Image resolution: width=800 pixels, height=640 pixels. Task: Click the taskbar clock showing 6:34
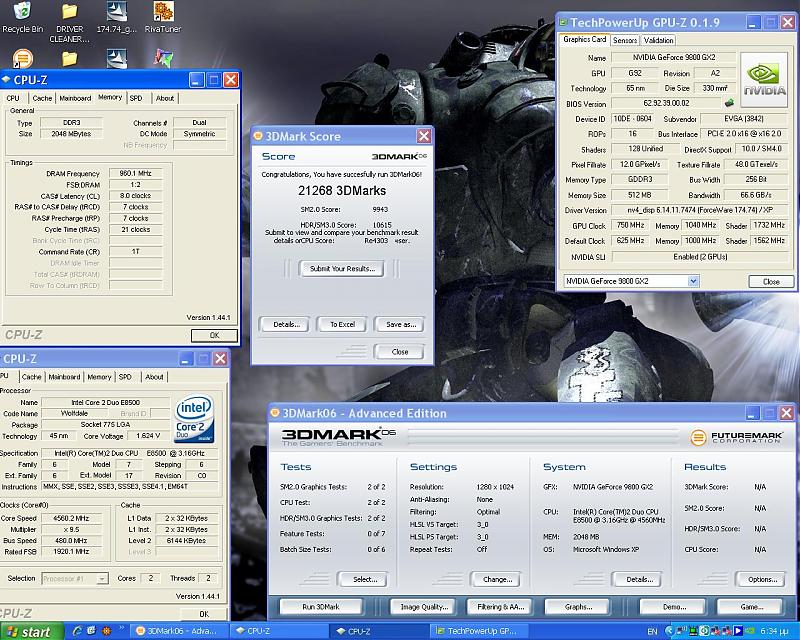(x=772, y=631)
